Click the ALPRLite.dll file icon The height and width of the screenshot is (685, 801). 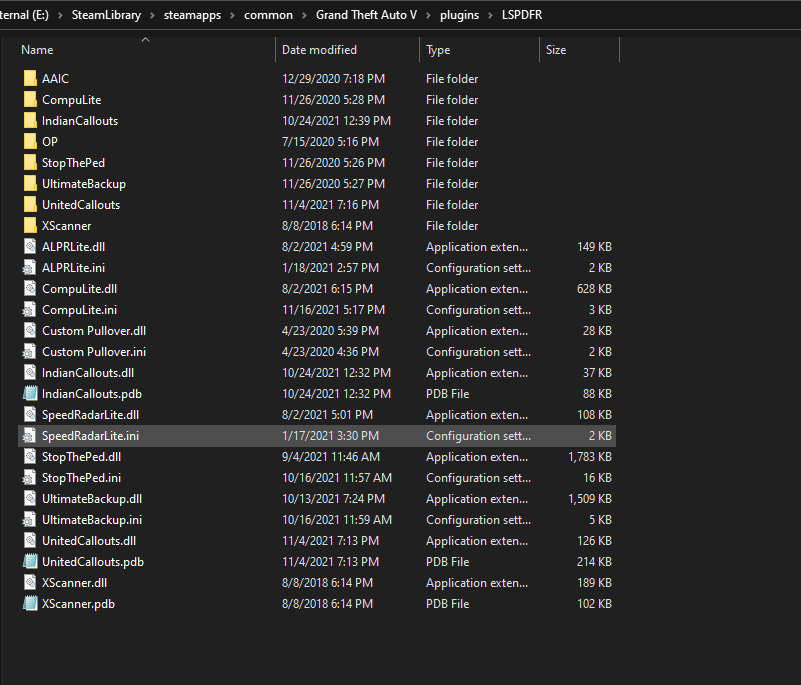click(x=30, y=246)
